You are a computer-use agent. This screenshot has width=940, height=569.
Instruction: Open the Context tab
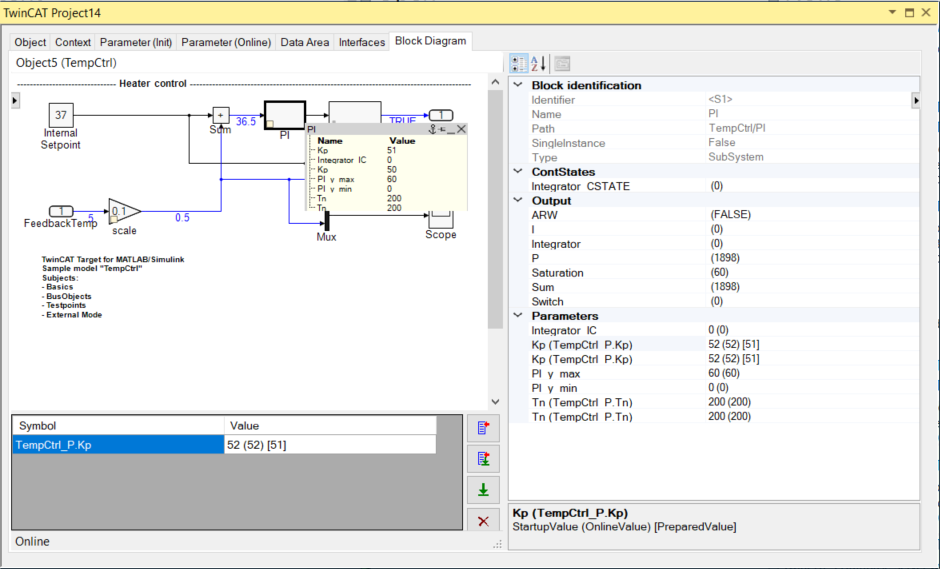pos(73,42)
